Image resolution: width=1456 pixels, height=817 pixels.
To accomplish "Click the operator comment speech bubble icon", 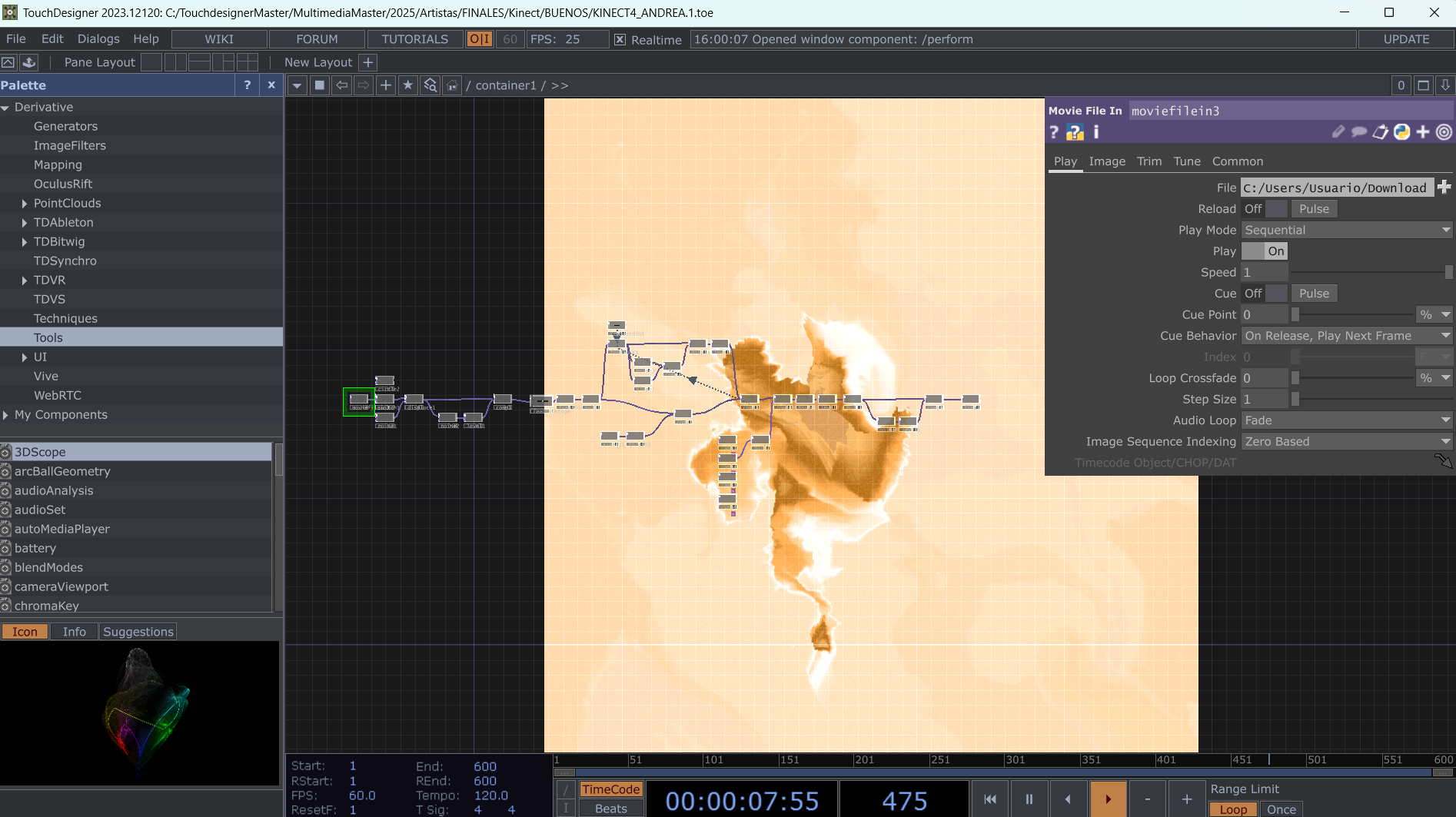I will [x=1359, y=132].
